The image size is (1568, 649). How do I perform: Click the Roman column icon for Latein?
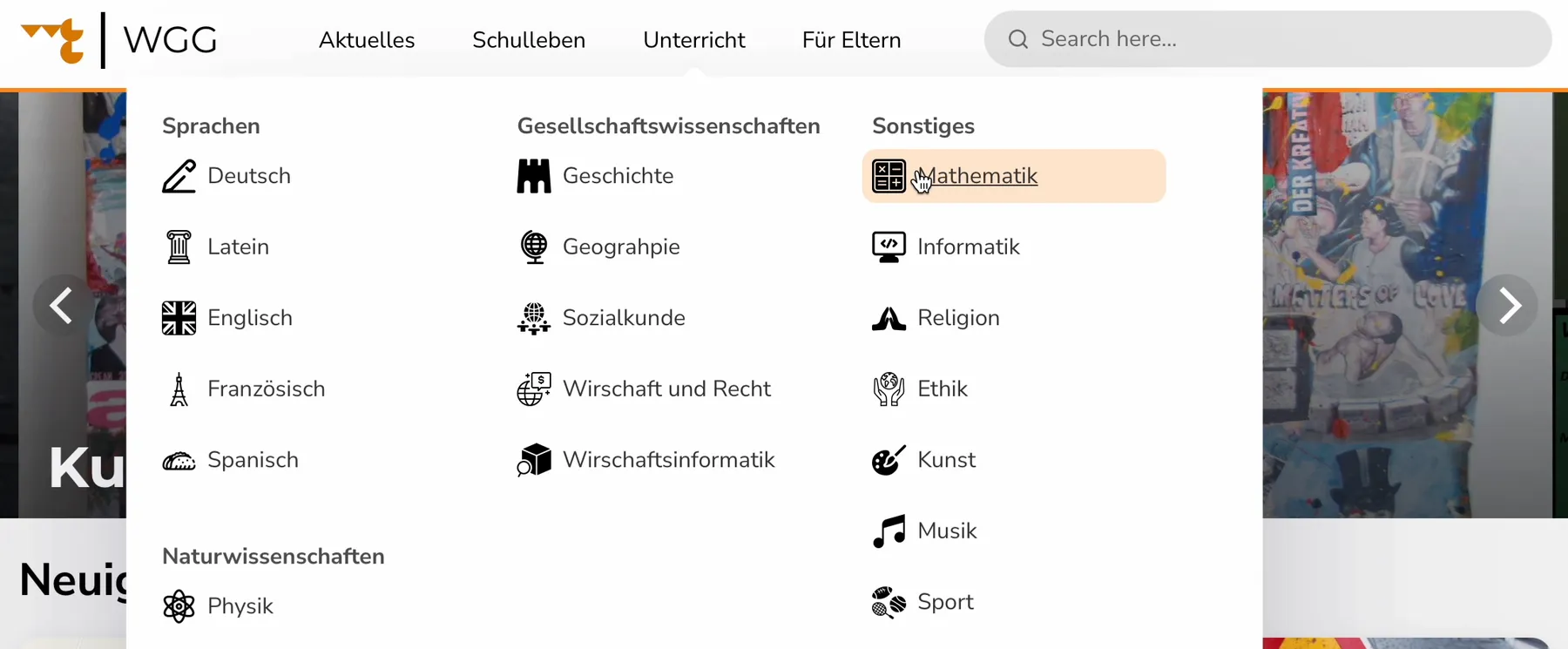pyautogui.click(x=179, y=247)
